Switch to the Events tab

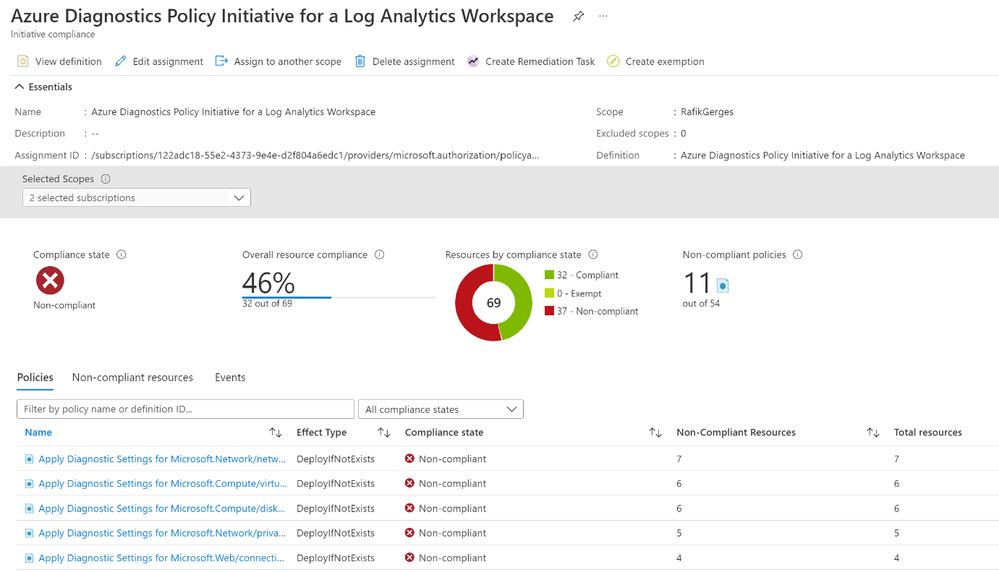coord(230,377)
